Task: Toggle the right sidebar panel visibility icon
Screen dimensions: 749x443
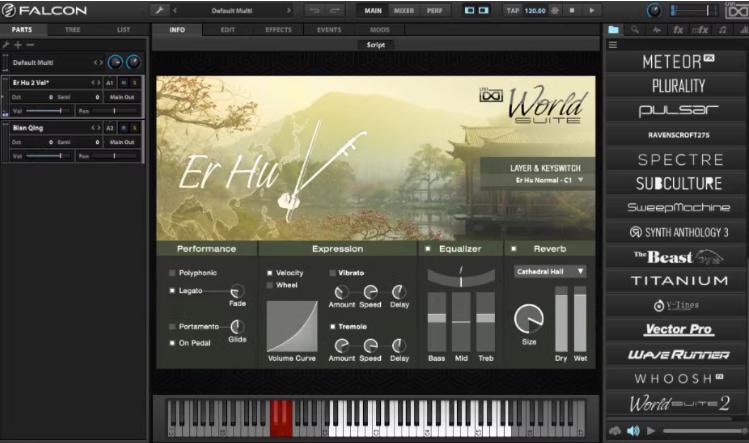Action: [x=484, y=11]
